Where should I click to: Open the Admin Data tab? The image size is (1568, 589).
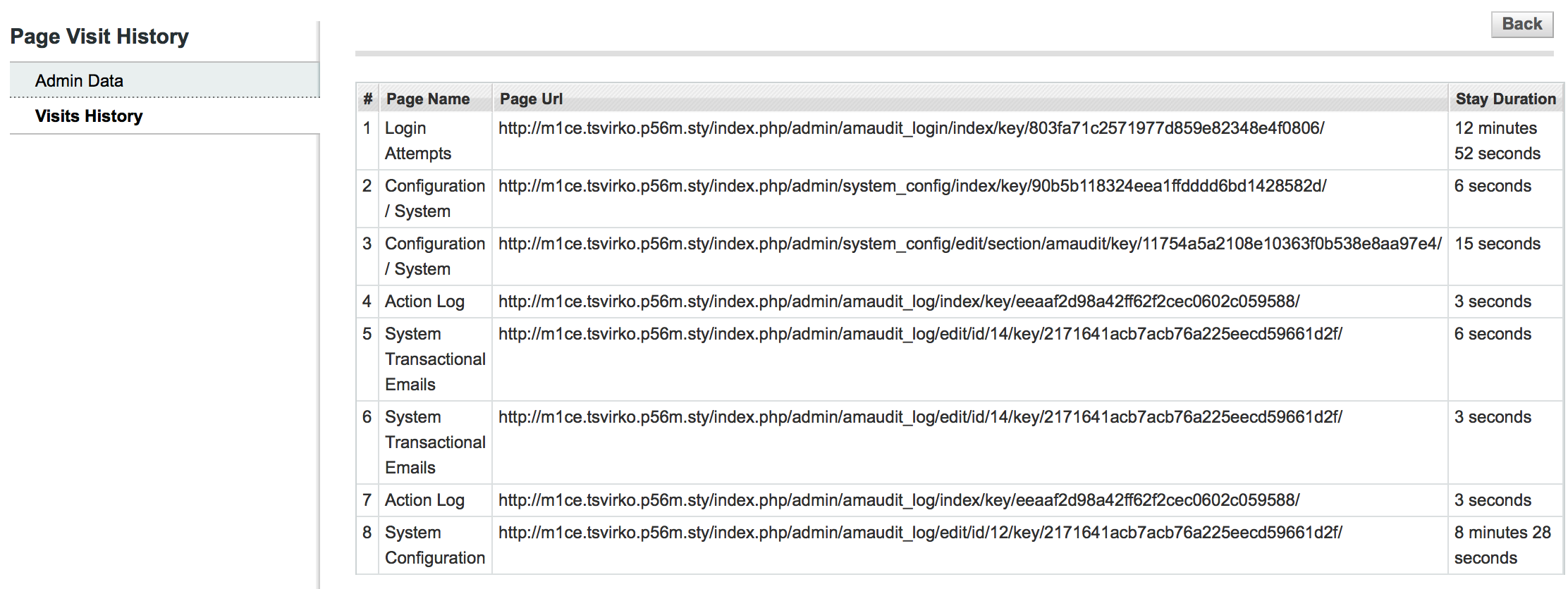tap(164, 80)
